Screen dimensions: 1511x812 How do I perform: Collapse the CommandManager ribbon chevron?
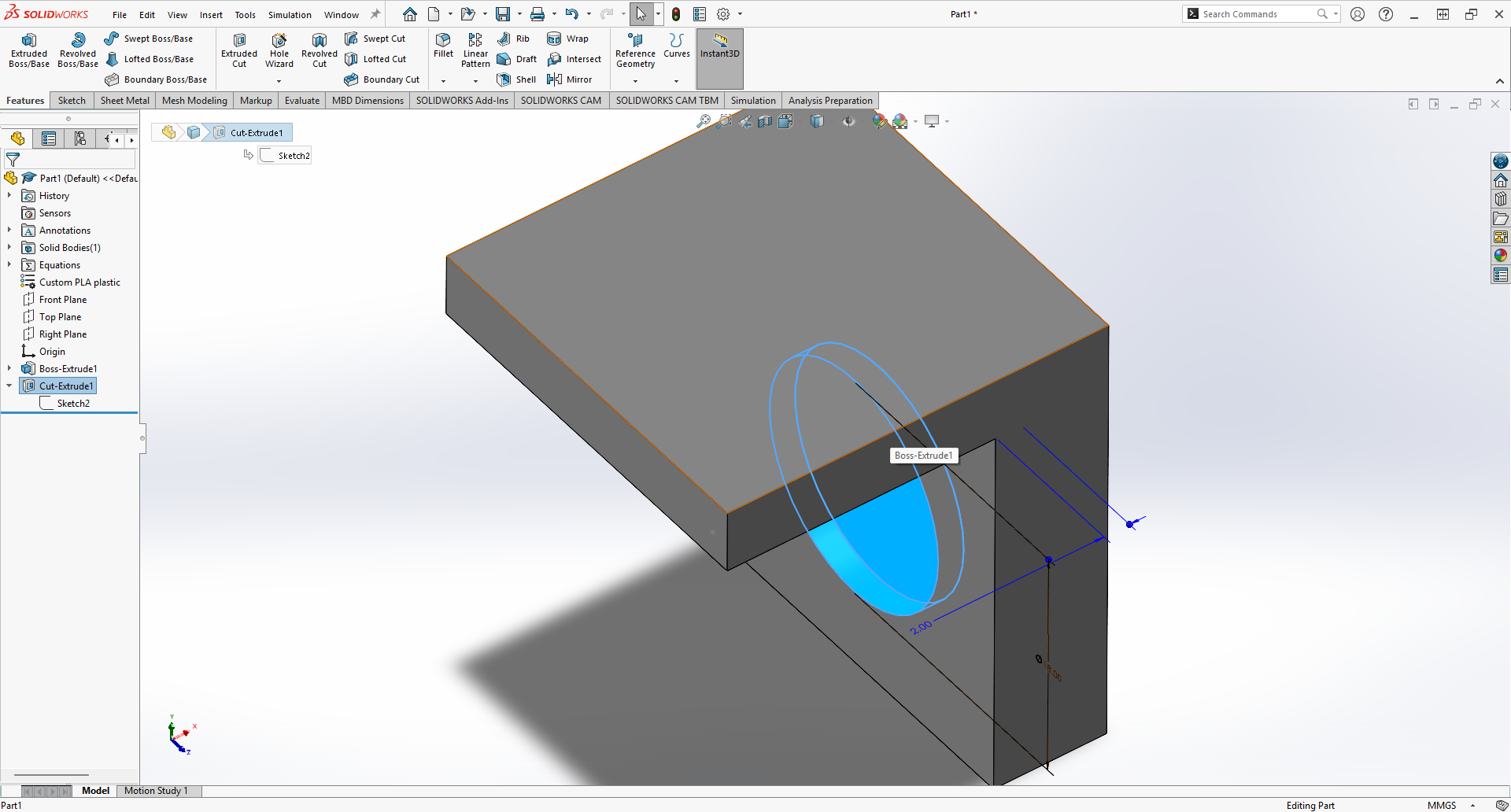(x=1500, y=81)
